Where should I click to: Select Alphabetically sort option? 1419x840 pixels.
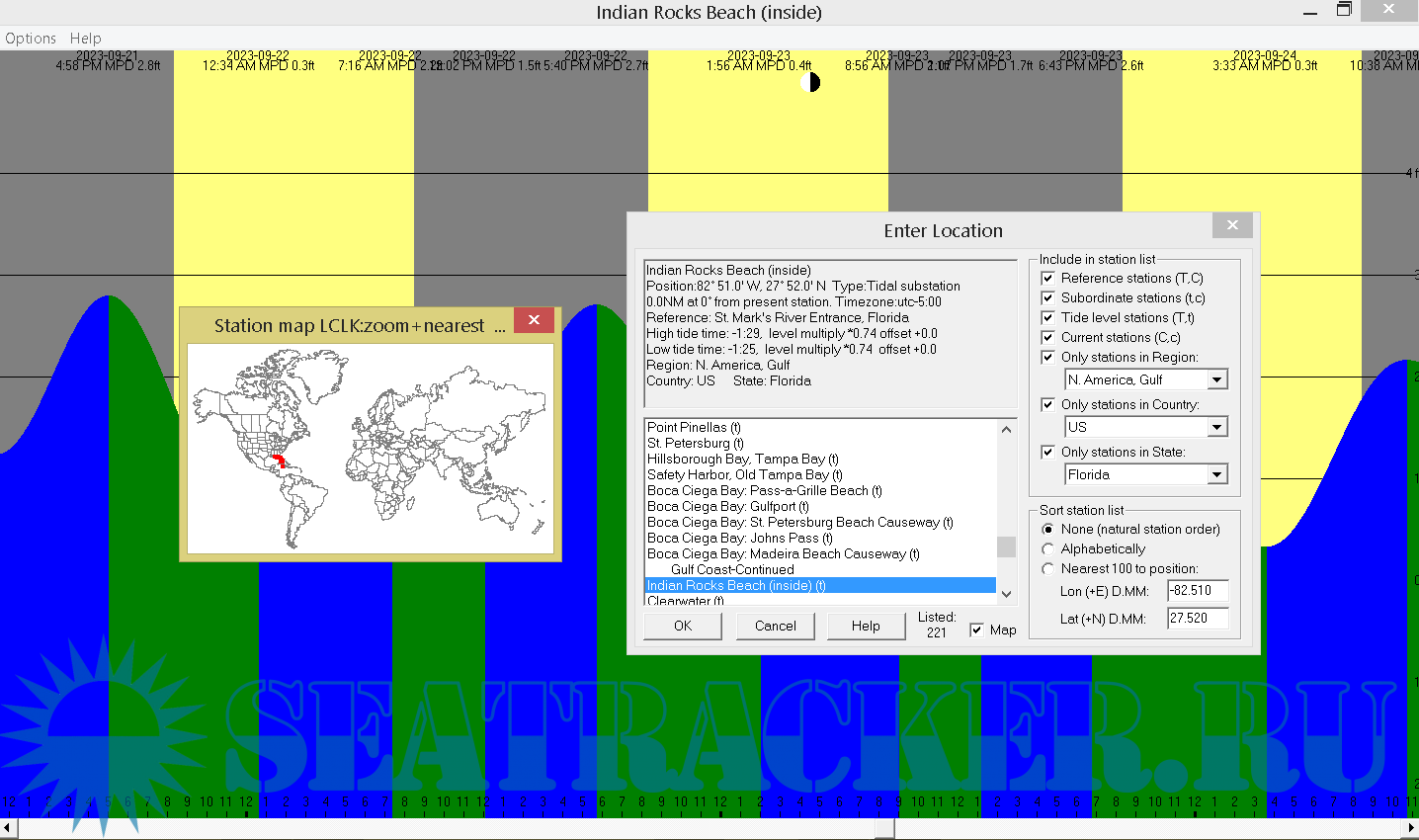[x=1048, y=549]
